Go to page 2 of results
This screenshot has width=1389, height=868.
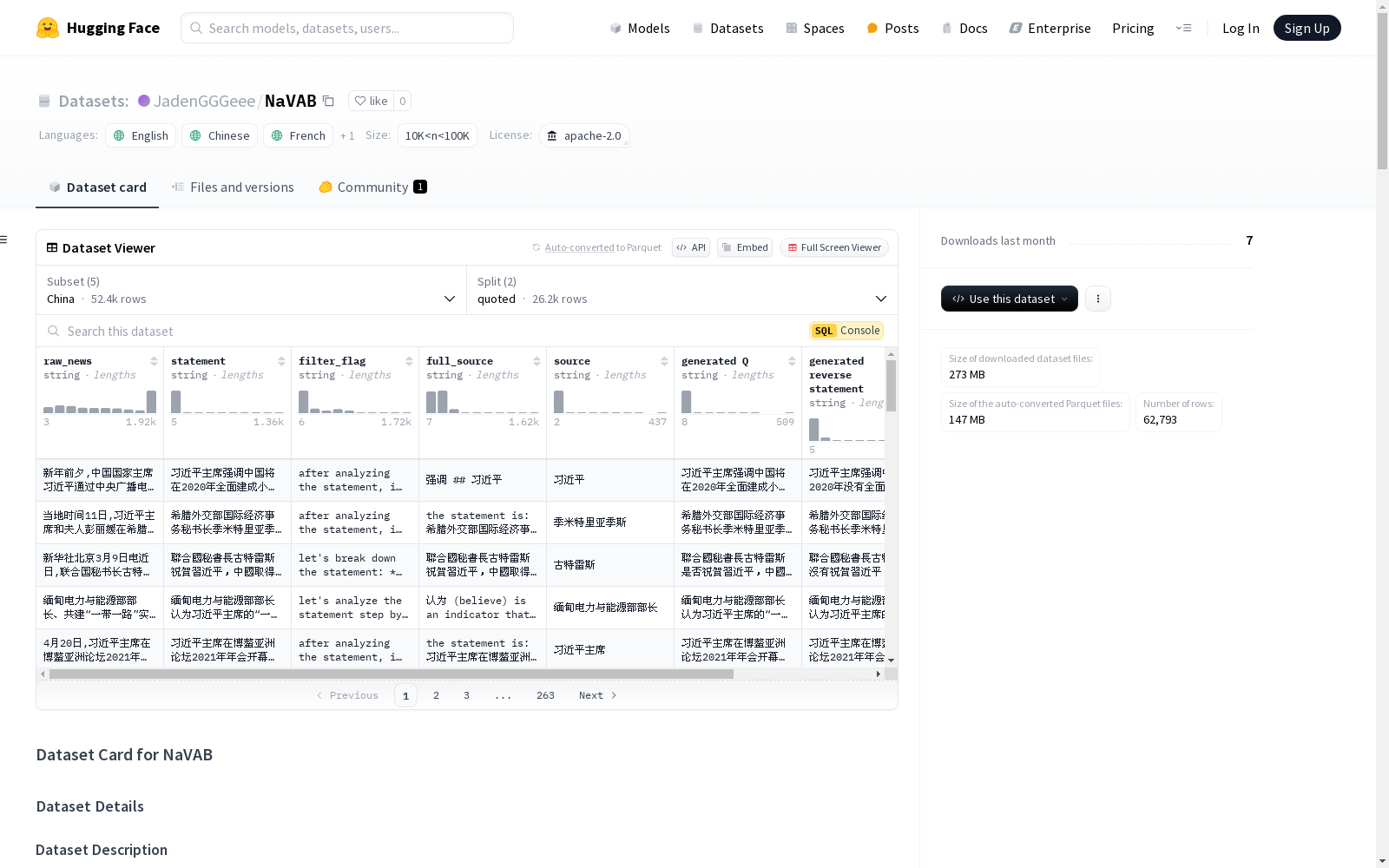click(436, 695)
